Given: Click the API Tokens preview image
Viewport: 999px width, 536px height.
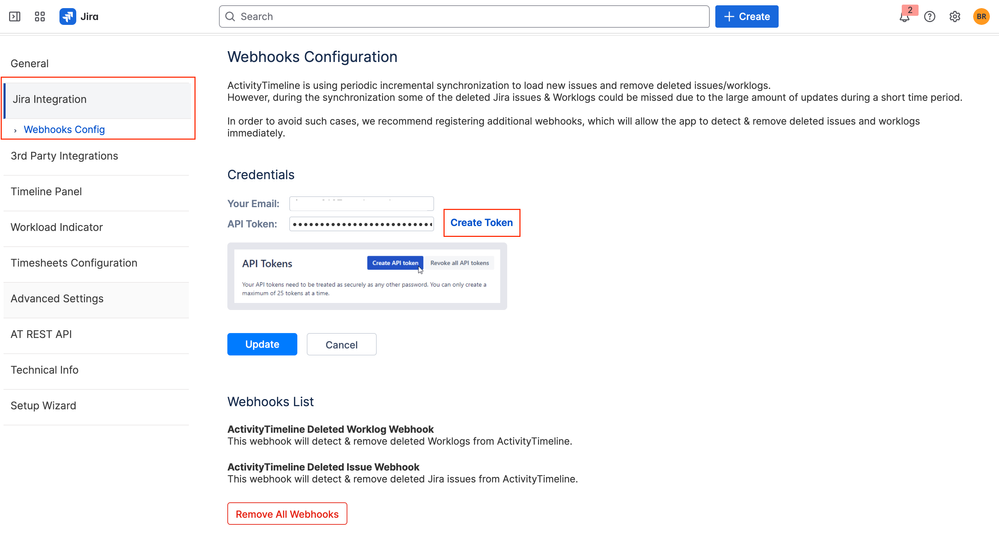Looking at the screenshot, I should coord(367,277).
